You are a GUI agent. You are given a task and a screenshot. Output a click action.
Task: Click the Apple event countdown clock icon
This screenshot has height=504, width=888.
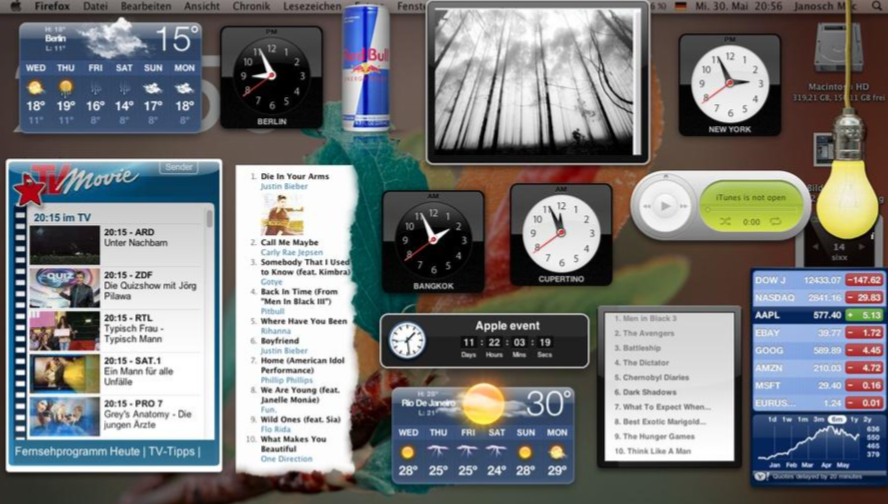coord(407,341)
